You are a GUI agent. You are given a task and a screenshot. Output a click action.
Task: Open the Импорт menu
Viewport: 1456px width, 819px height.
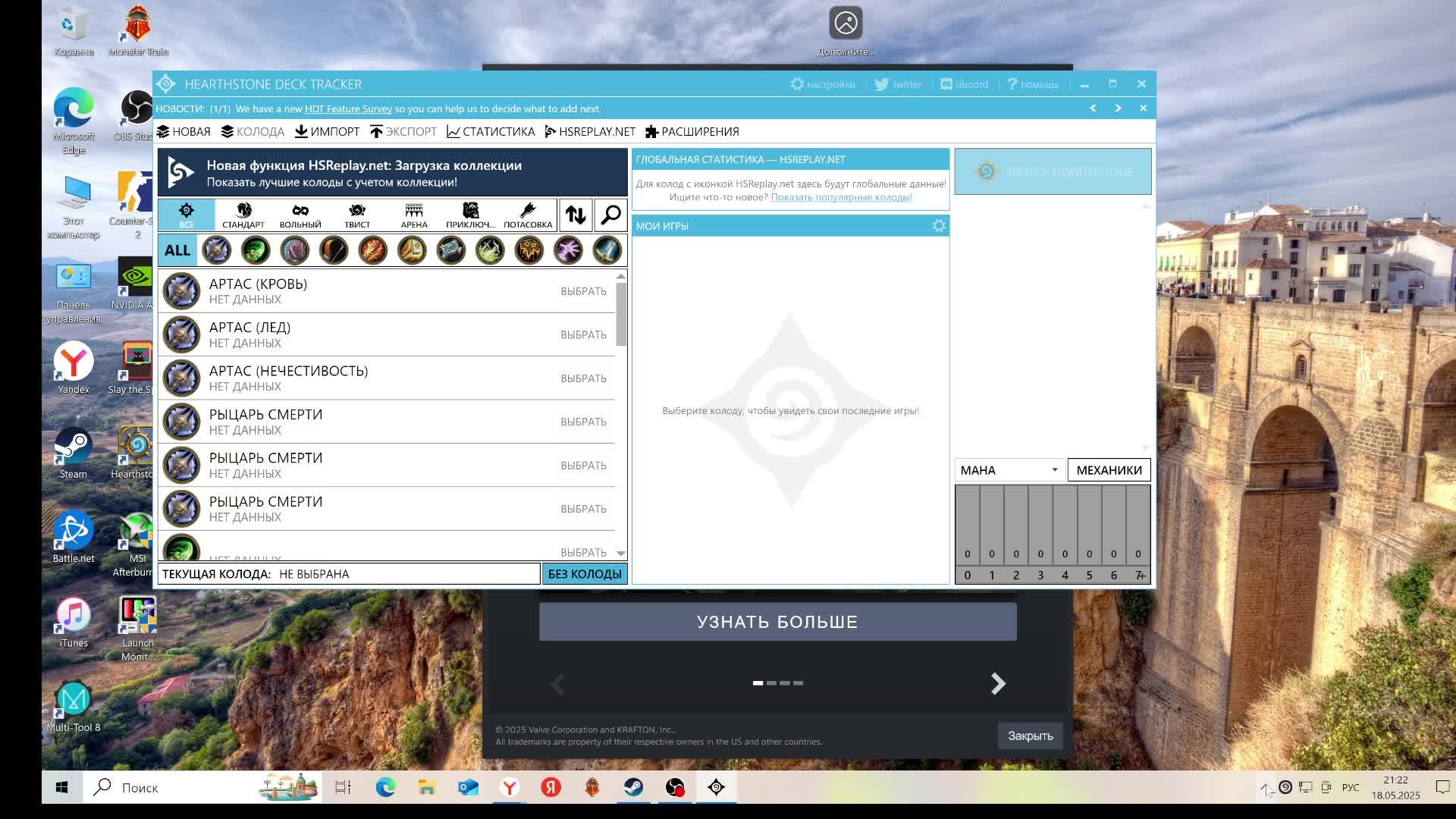(x=327, y=132)
